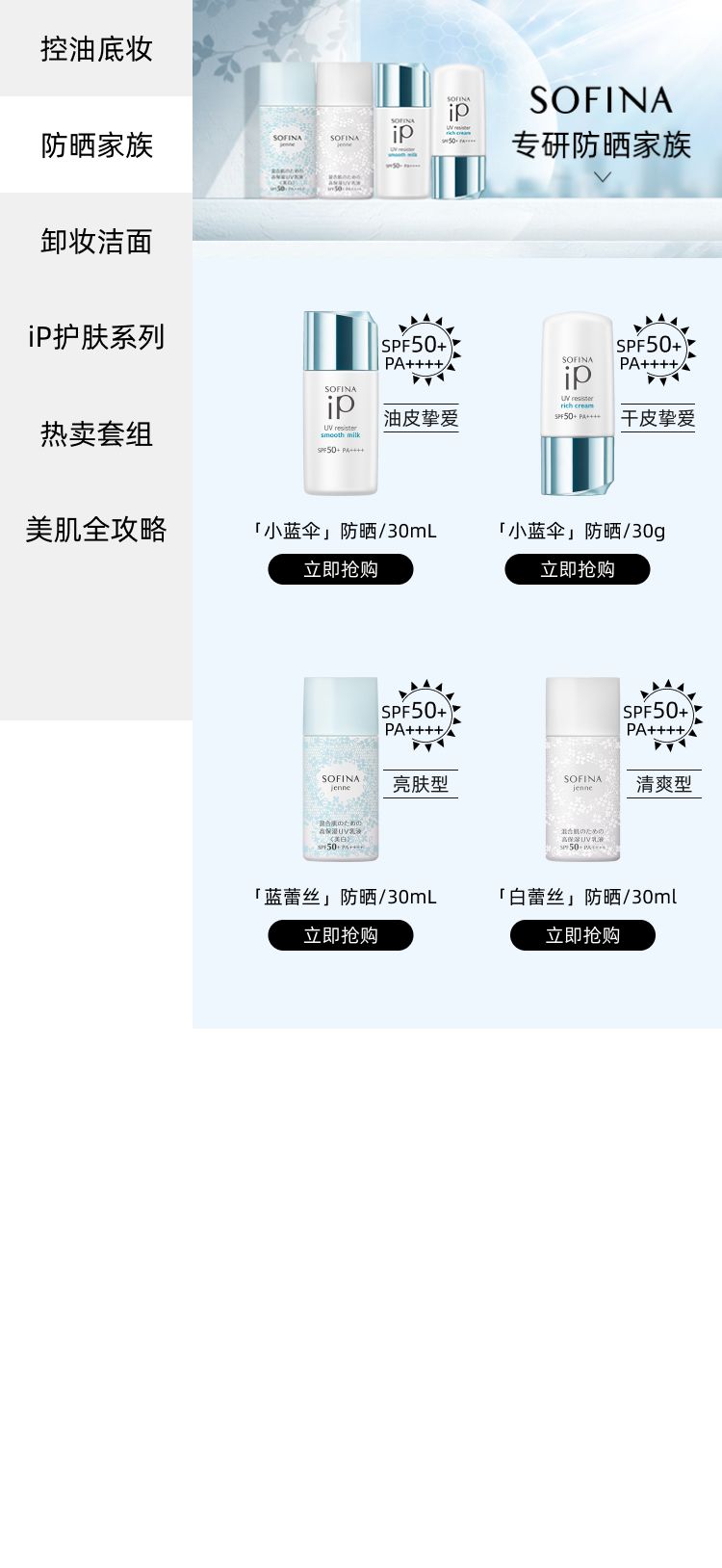Switch to 卸妆洁面 category
The image size is (722, 1568).
(x=96, y=241)
